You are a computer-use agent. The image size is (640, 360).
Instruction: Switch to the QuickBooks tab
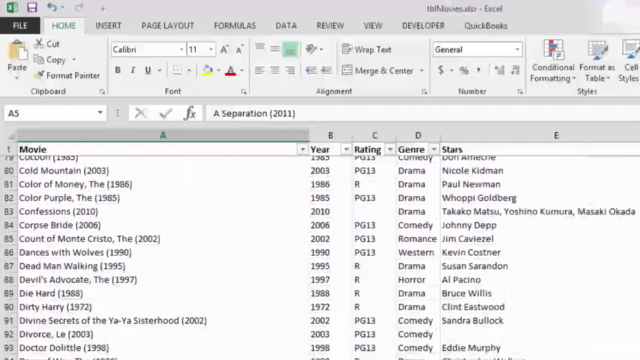[486, 26]
